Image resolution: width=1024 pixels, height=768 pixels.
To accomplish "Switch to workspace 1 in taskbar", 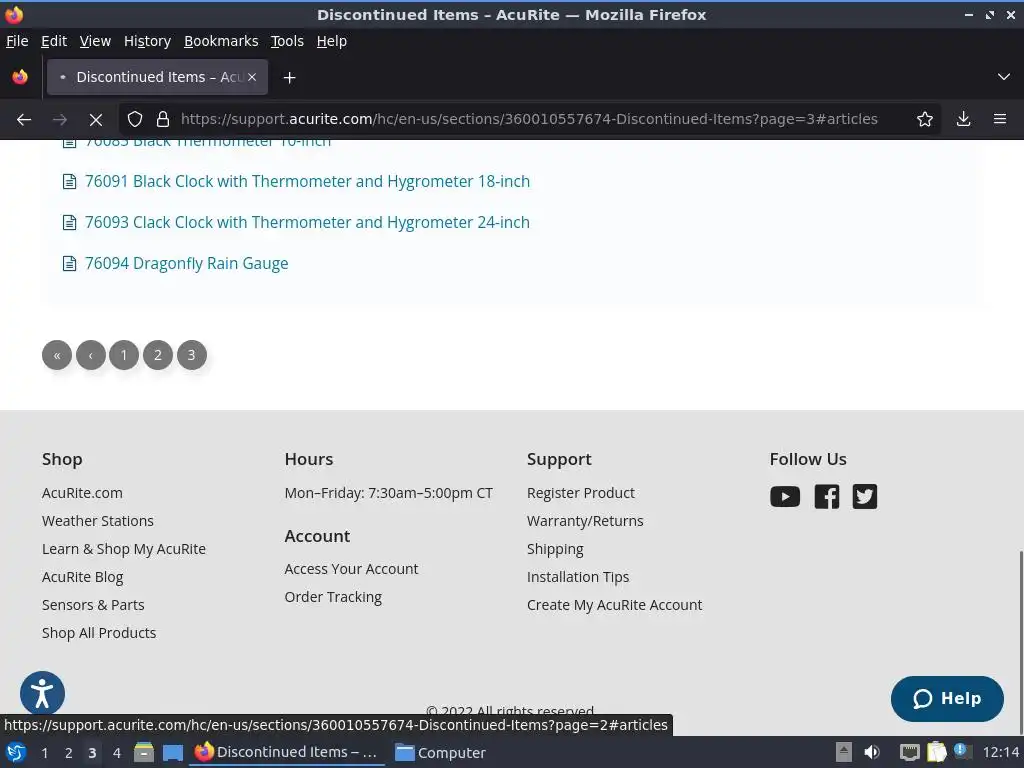I will (x=44, y=753).
